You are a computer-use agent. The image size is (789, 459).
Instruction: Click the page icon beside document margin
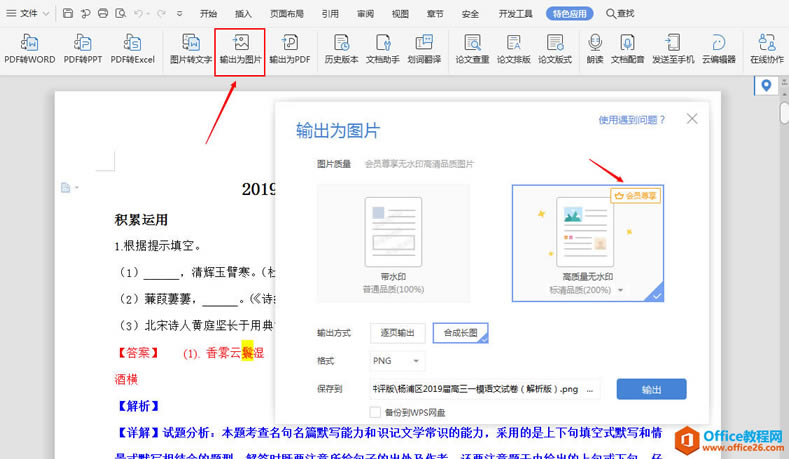click(65, 188)
